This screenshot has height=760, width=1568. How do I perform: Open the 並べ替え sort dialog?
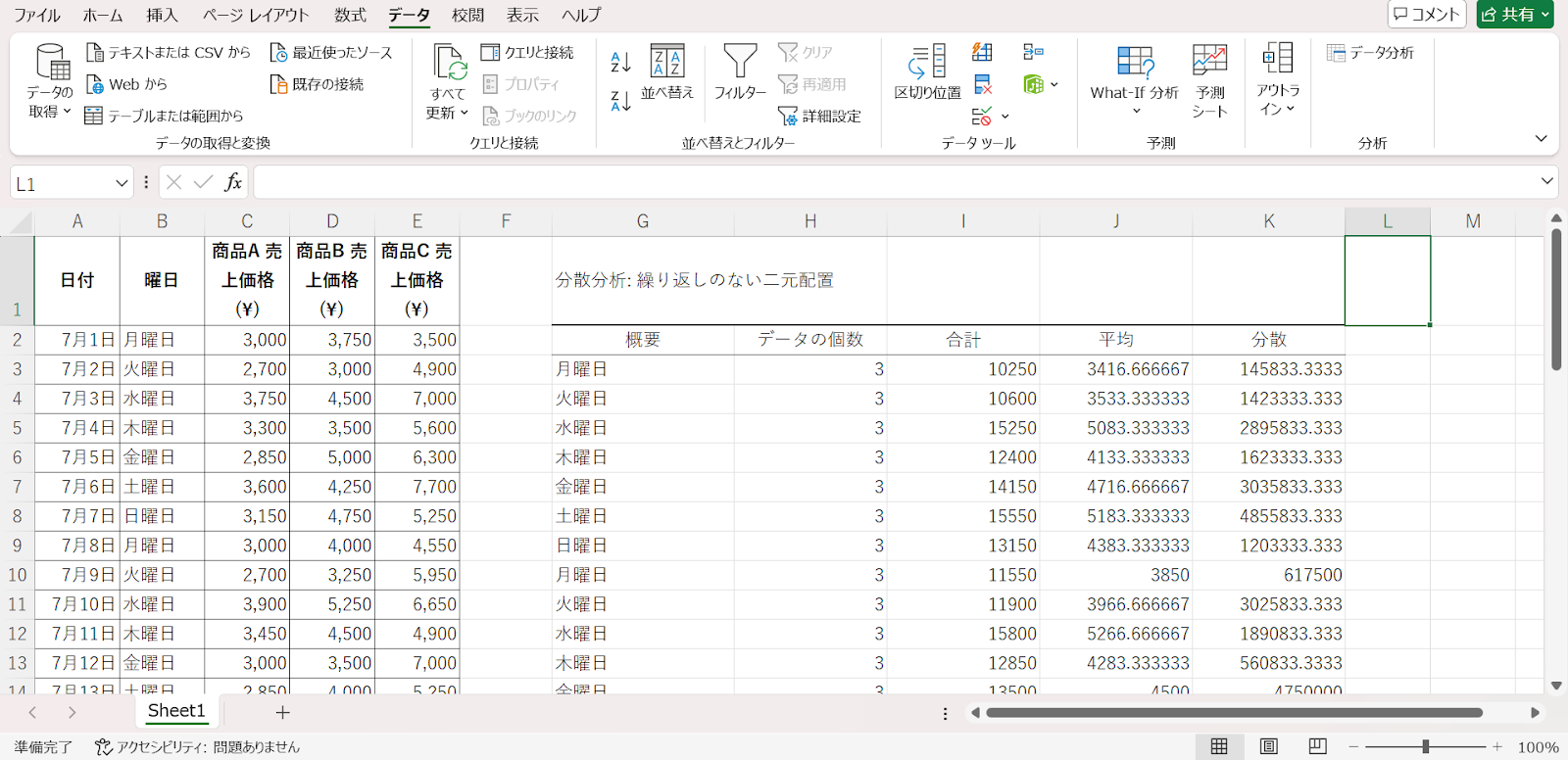(x=667, y=72)
